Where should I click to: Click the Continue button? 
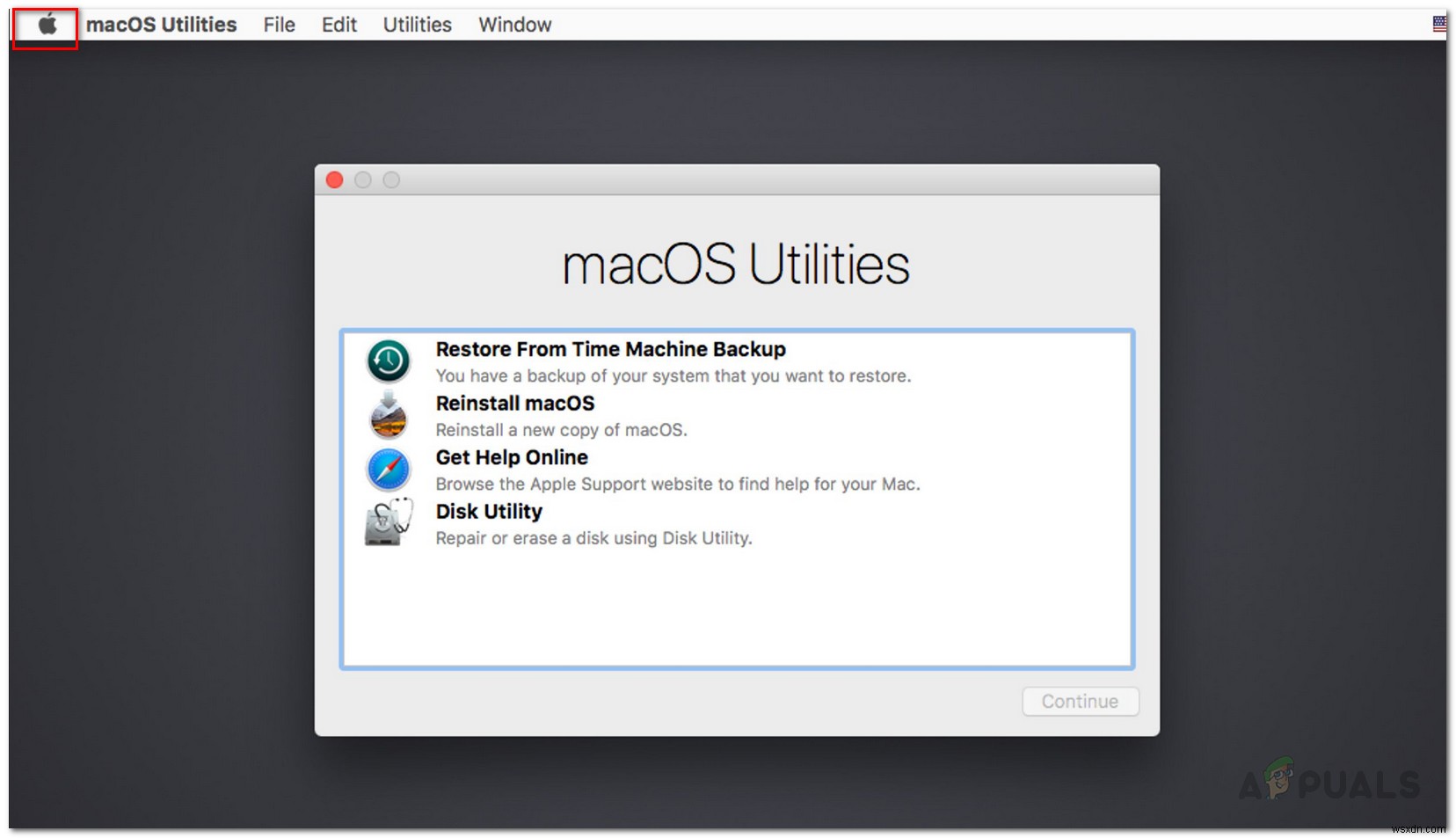[1079, 701]
